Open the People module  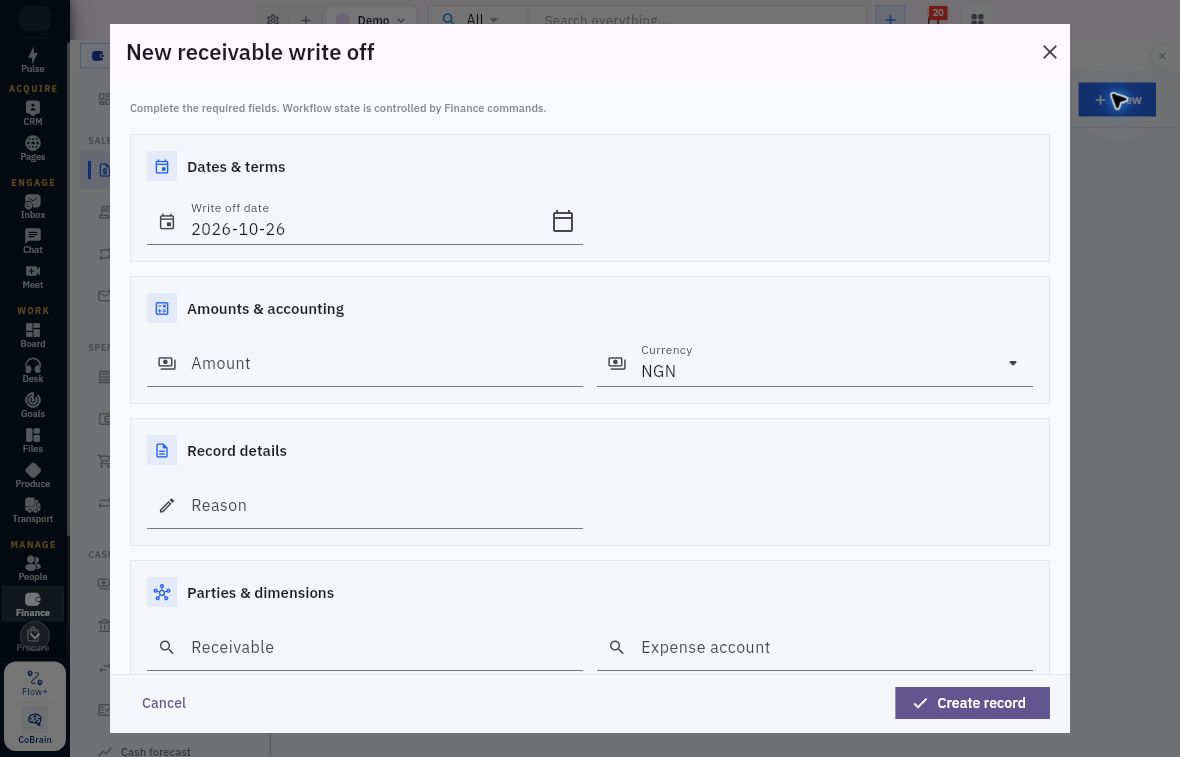click(x=32, y=569)
